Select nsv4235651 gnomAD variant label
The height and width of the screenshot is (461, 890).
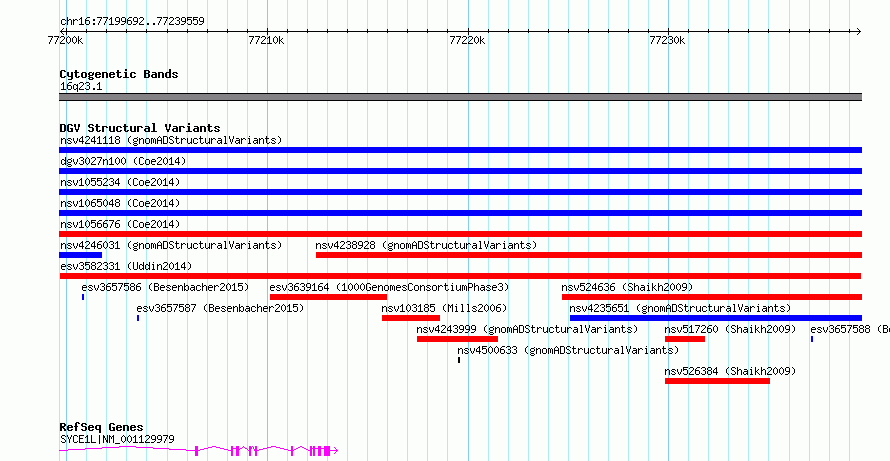click(680, 308)
